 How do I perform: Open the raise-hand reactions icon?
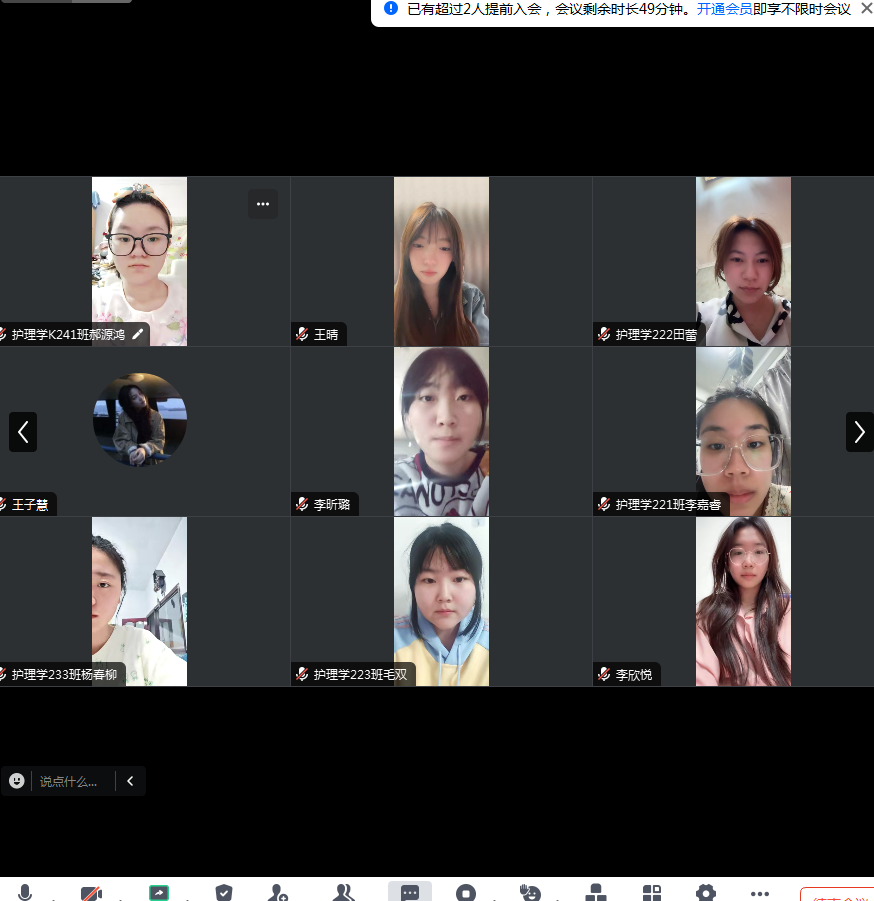pos(530,892)
